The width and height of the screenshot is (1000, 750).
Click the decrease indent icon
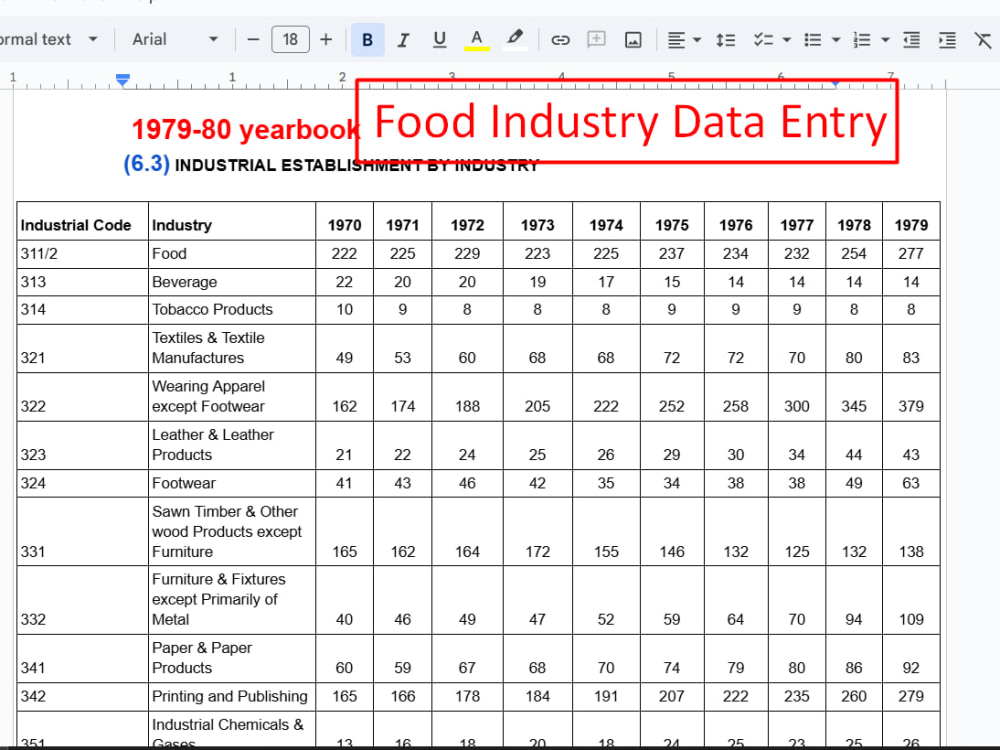(x=911, y=40)
